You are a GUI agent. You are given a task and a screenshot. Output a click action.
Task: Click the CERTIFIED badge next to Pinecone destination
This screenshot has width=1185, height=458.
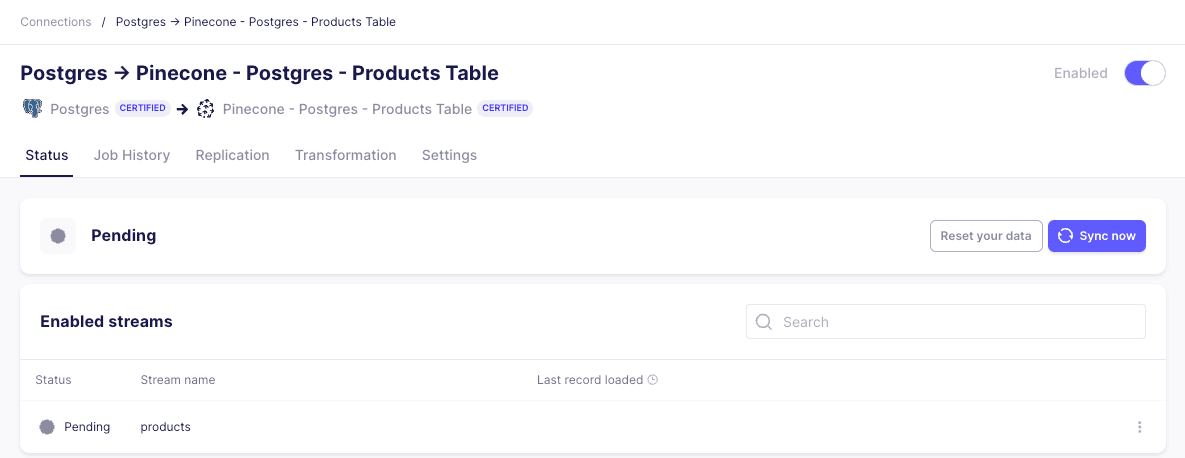coord(505,108)
